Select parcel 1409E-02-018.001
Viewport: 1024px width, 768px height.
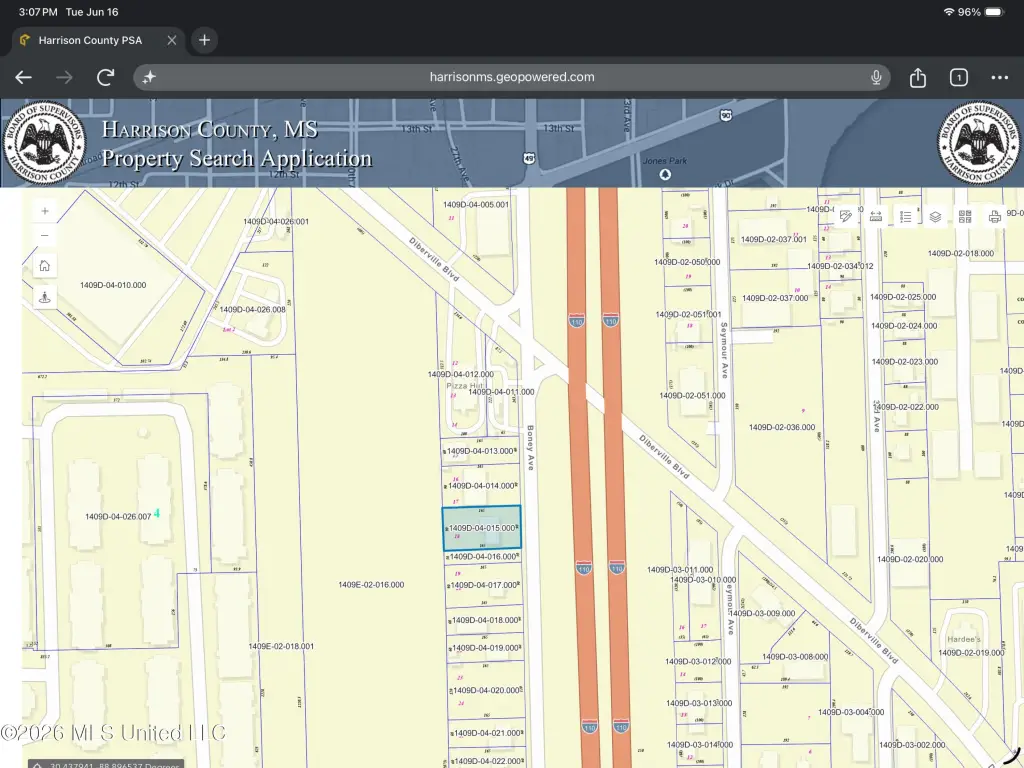click(281, 646)
